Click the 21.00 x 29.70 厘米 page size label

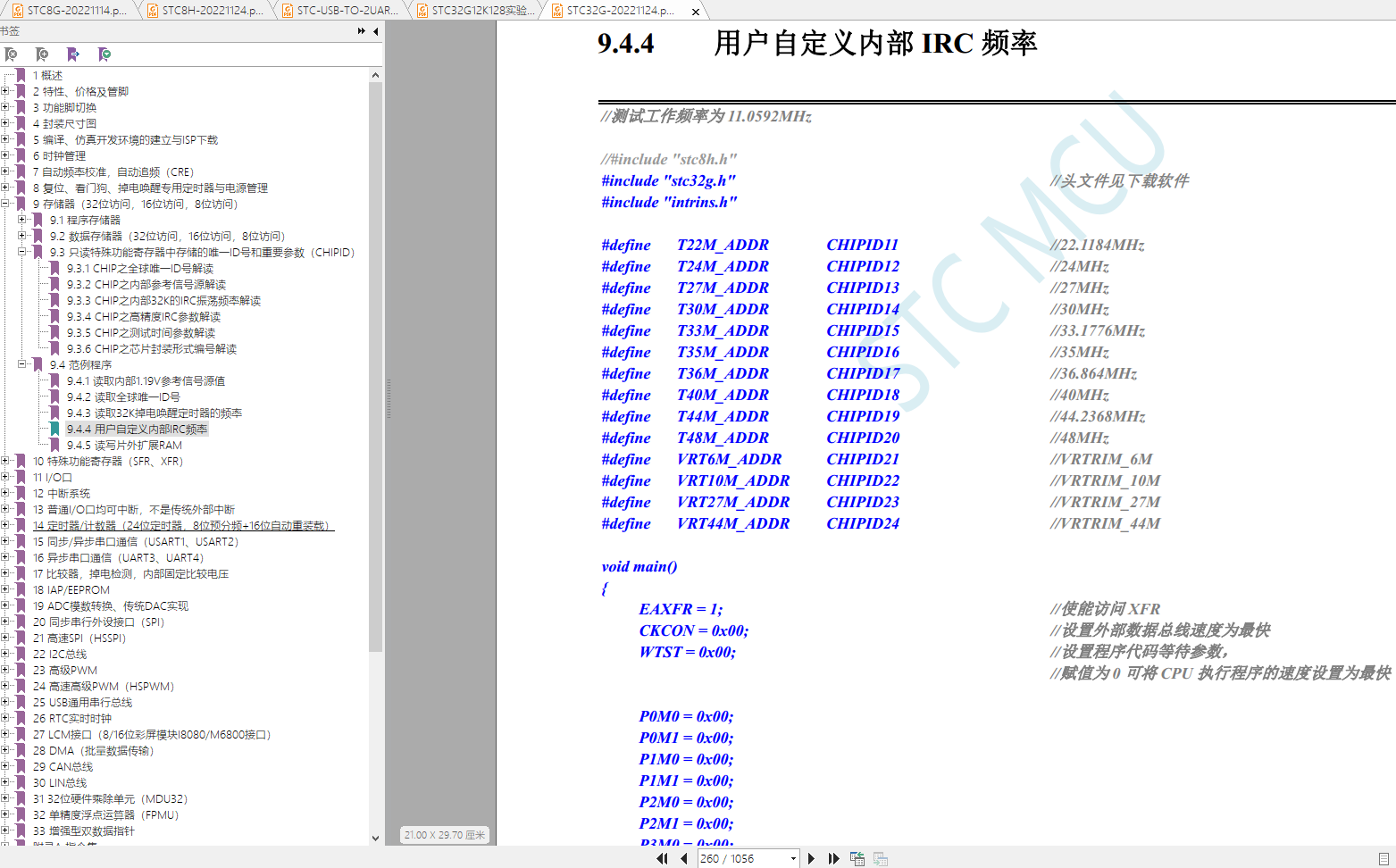tap(445, 835)
